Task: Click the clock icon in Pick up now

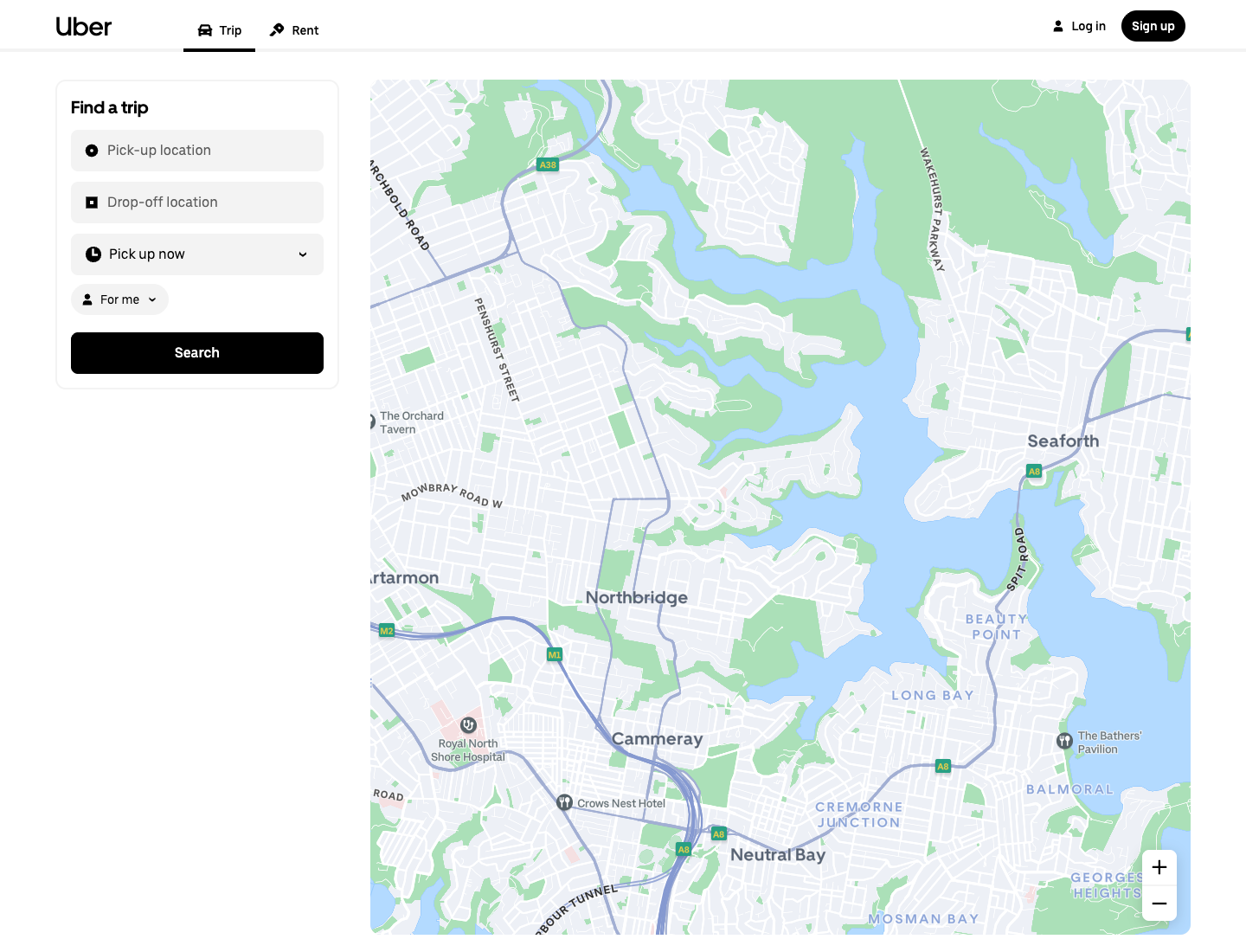Action: point(93,254)
